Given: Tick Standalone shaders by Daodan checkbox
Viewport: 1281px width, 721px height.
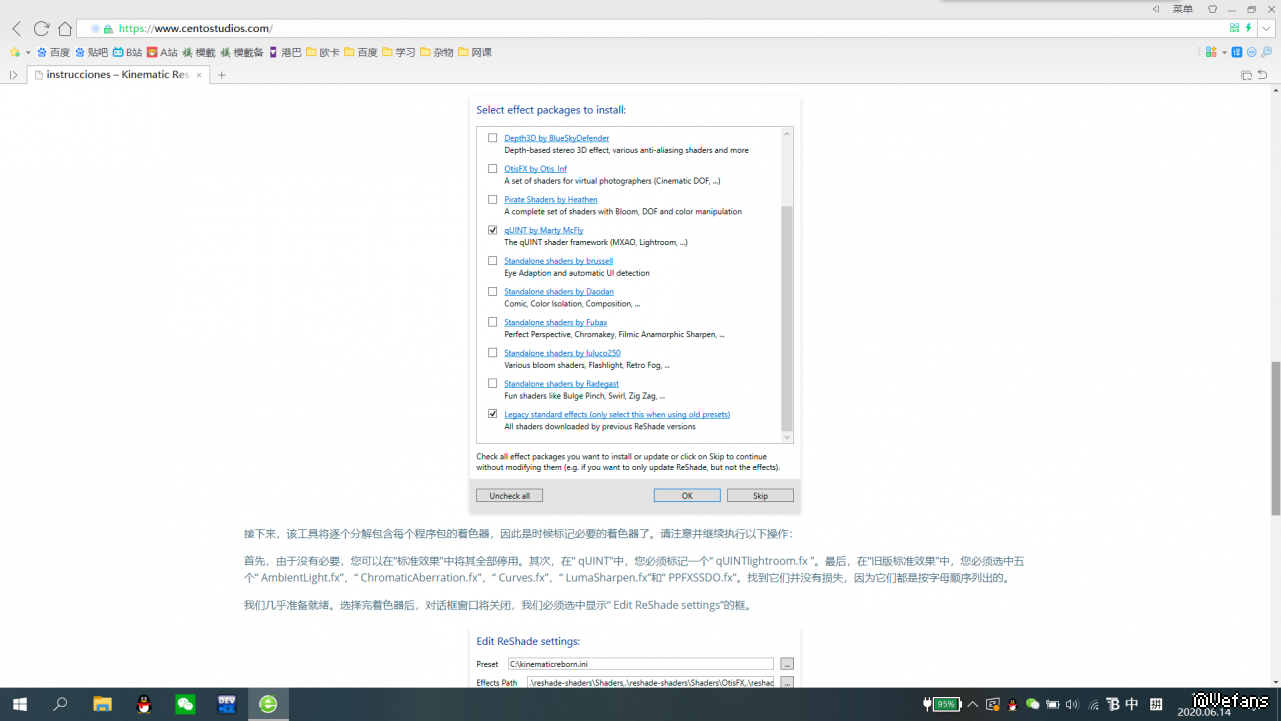Looking at the screenshot, I should pos(492,292).
